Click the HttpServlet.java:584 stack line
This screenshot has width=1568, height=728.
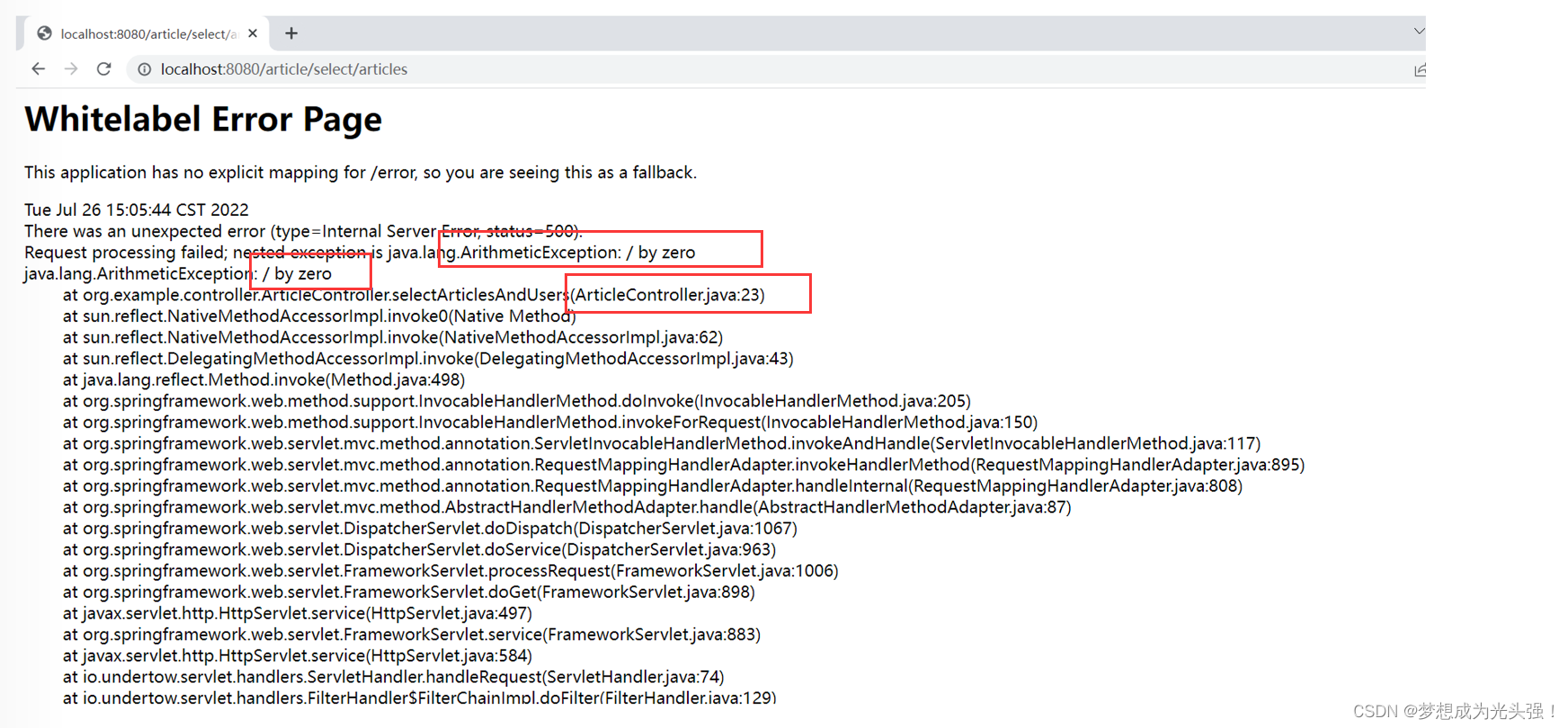(x=298, y=656)
